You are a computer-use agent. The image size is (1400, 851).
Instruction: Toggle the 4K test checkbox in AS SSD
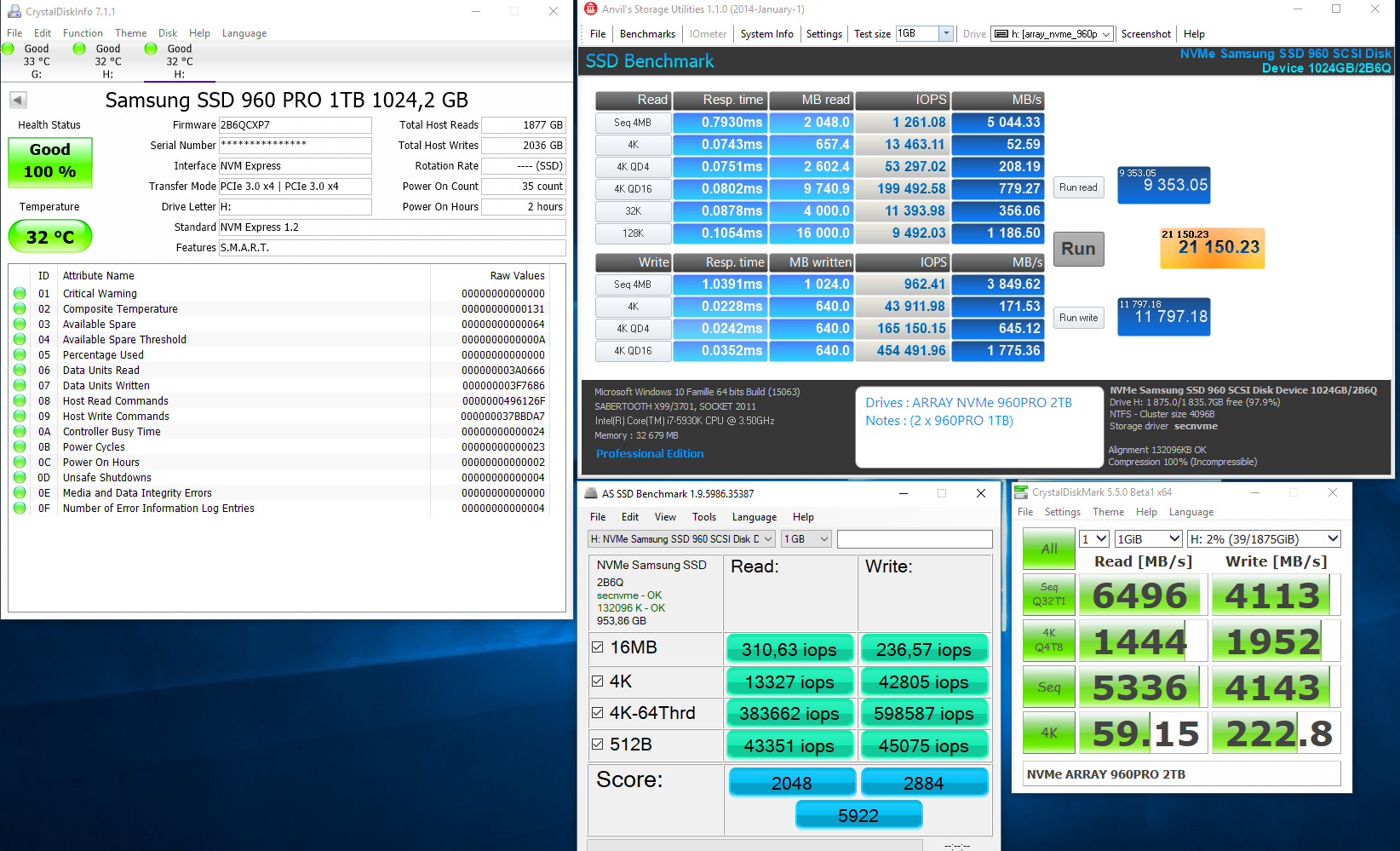[598, 681]
